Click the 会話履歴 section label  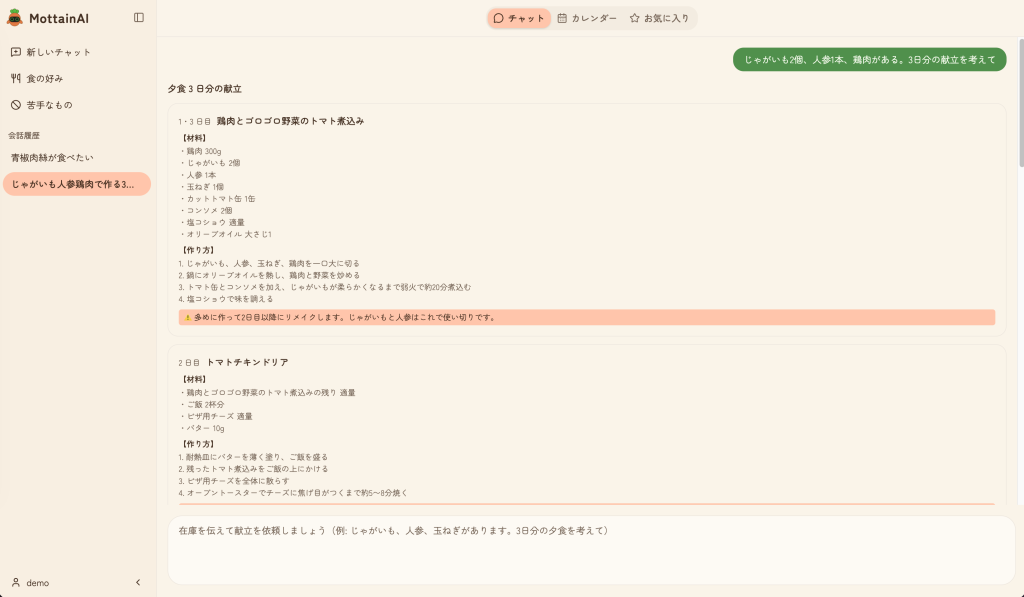[x=24, y=135]
